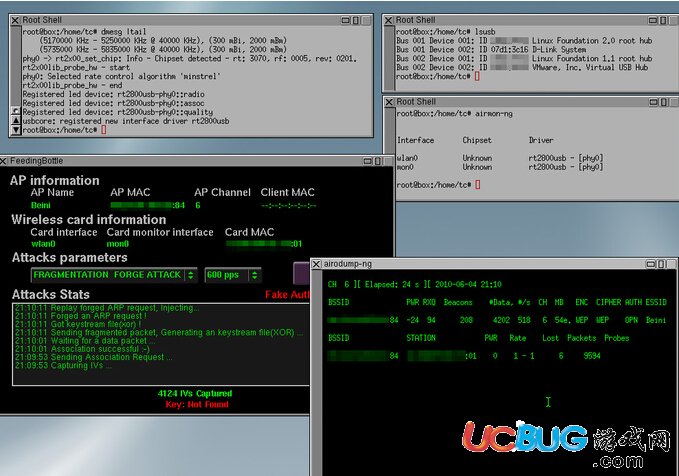Click the 'Beacons' column header in airodump-ng
679x476 pixels.
click(458, 302)
